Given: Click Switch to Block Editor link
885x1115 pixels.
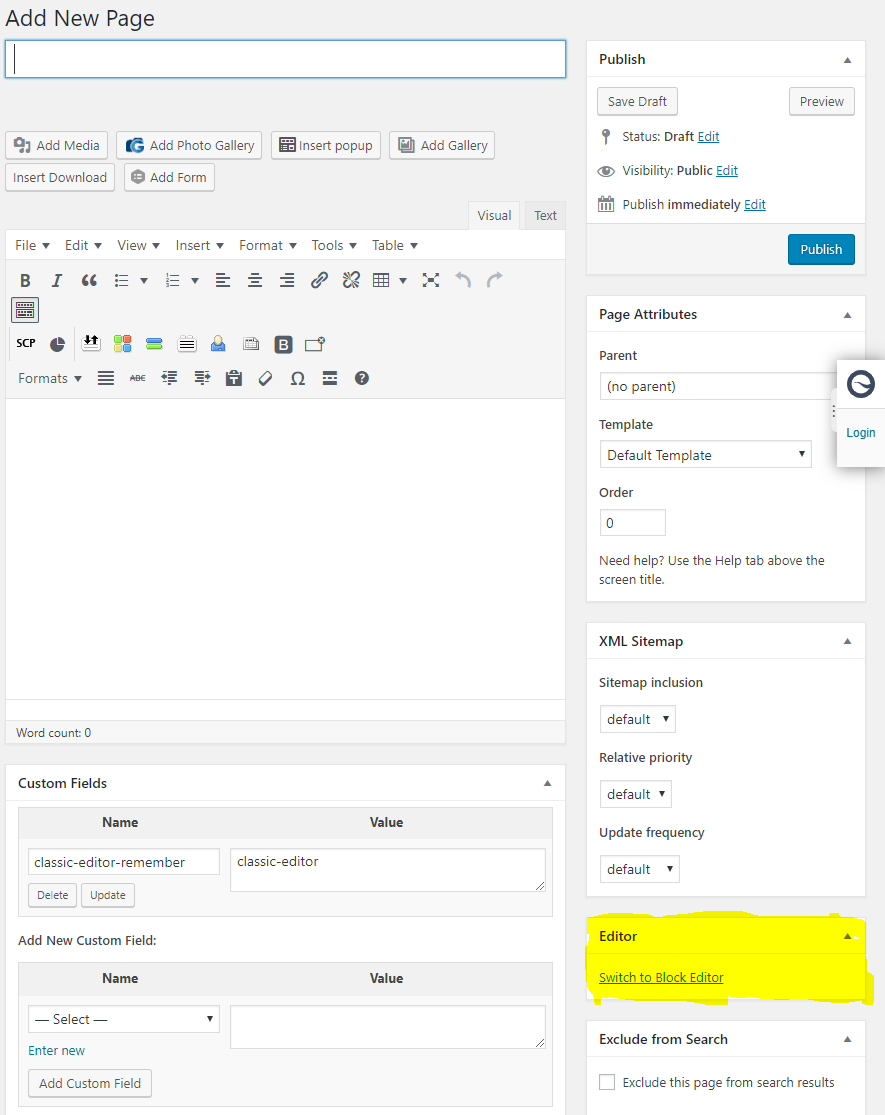Looking at the screenshot, I should click(x=661, y=977).
